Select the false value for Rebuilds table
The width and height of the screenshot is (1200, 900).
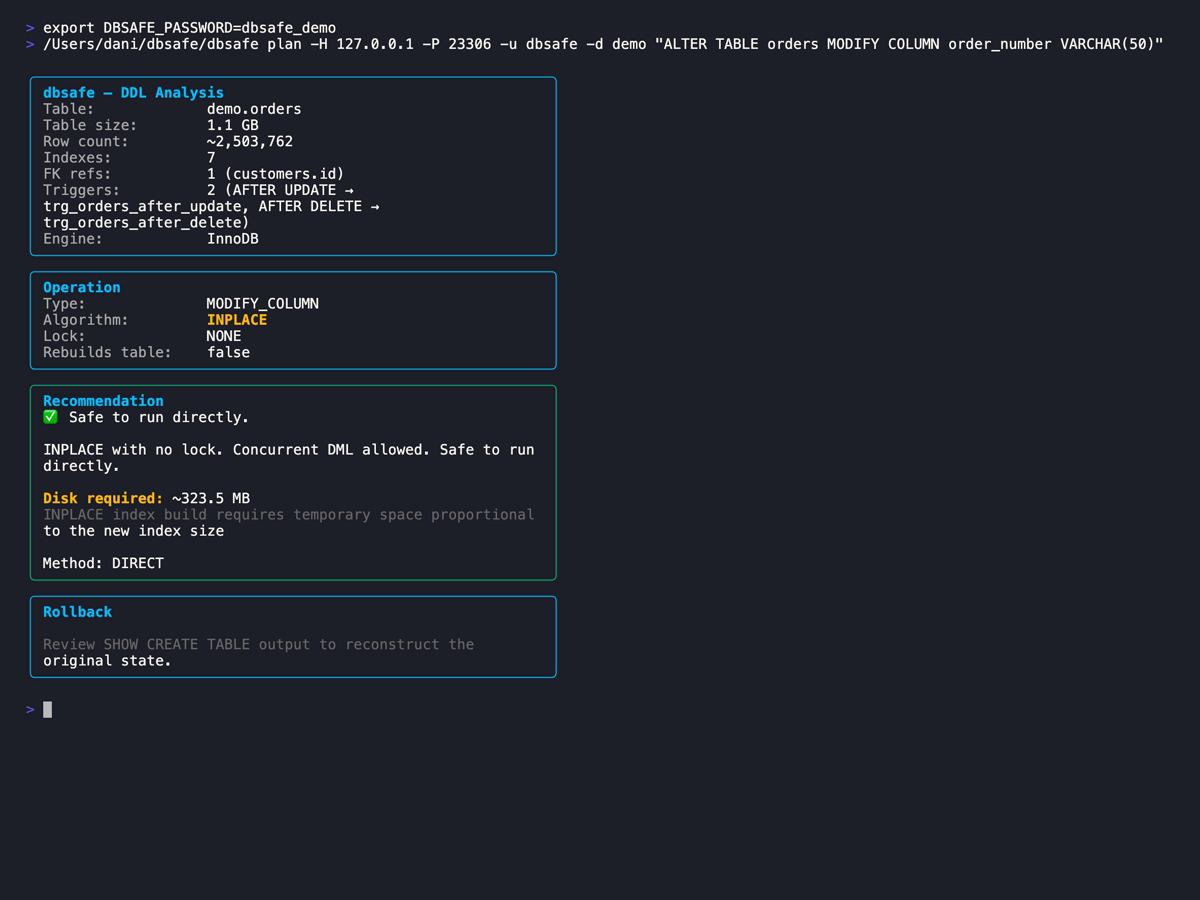(228, 352)
